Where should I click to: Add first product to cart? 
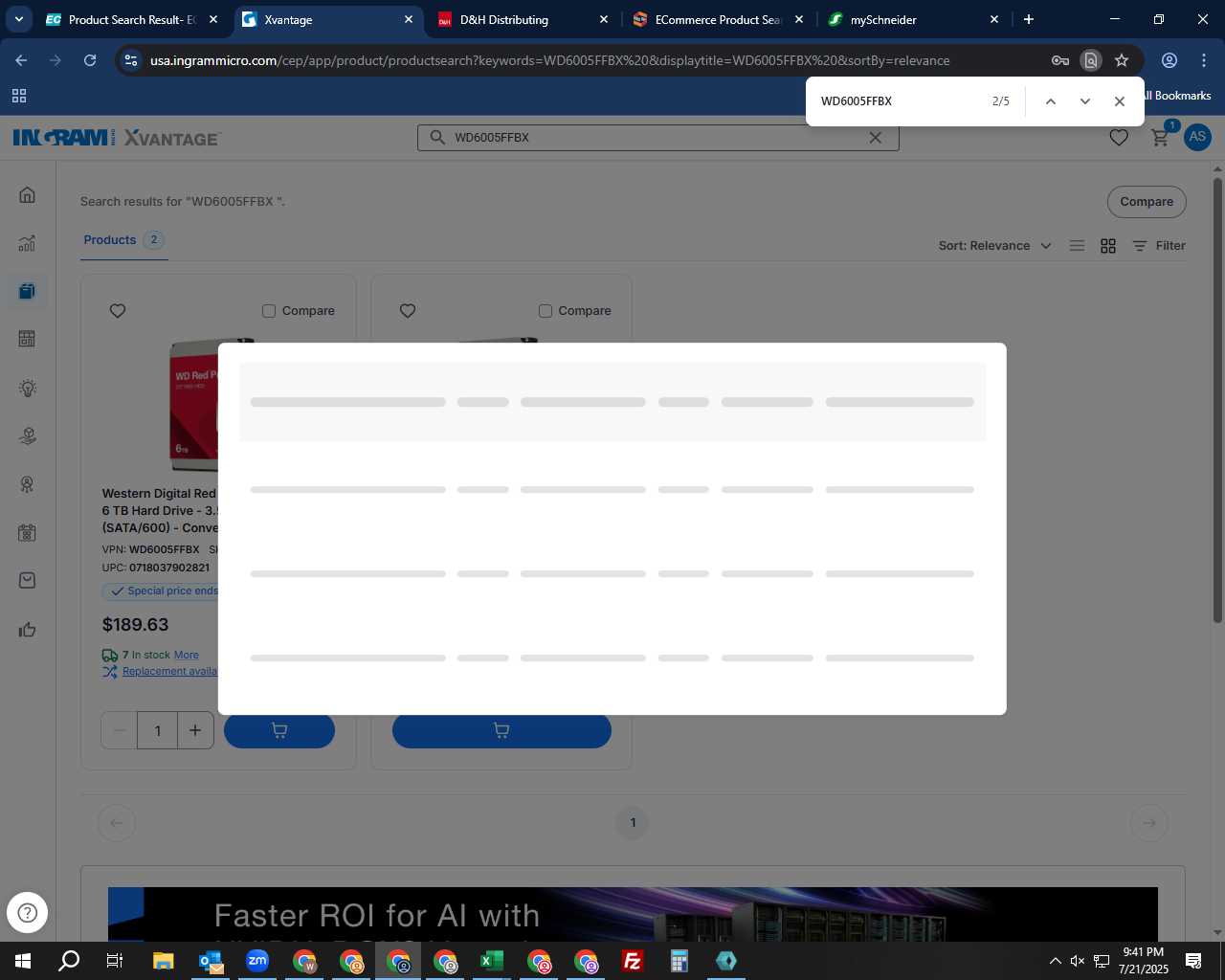coord(279,730)
